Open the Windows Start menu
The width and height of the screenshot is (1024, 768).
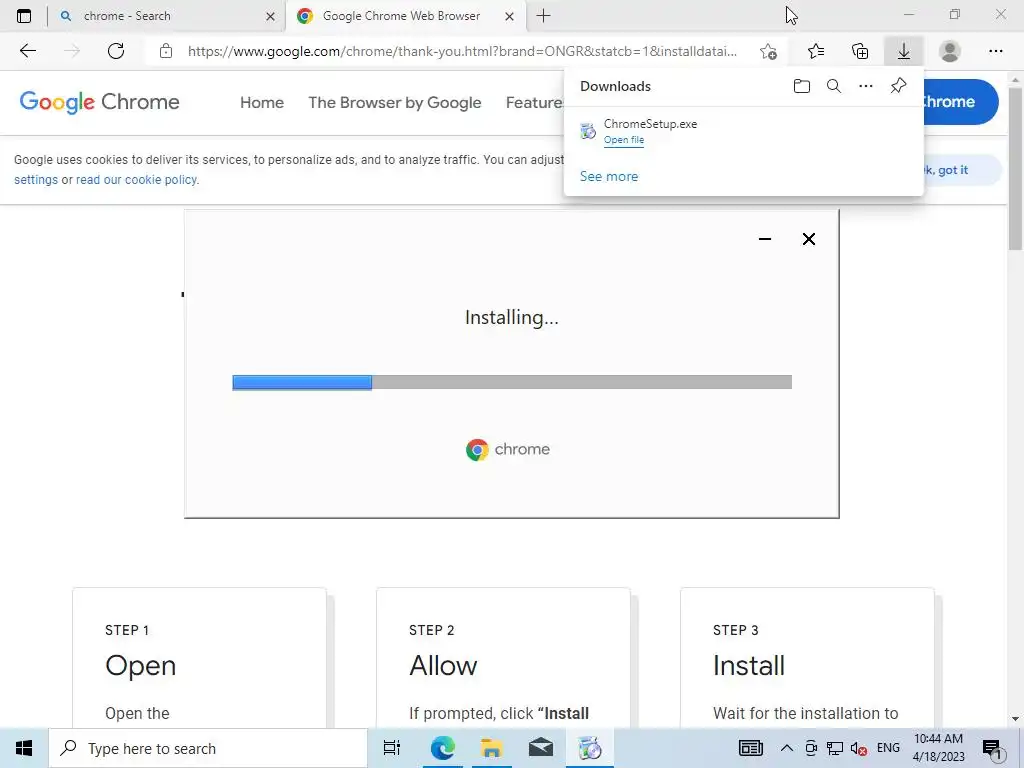24,748
